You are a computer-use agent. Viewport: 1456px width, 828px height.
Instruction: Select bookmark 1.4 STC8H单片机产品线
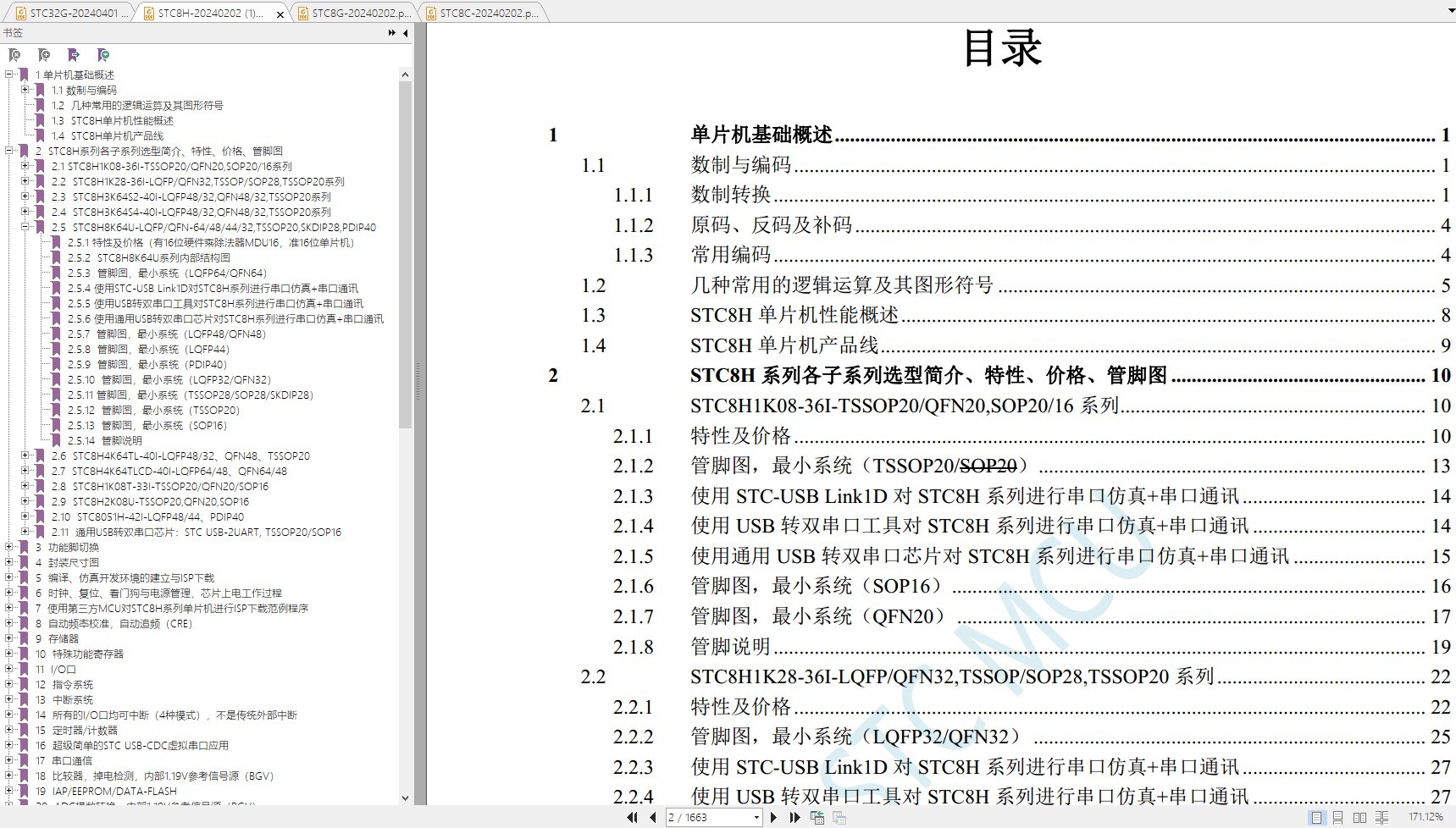click(x=107, y=136)
